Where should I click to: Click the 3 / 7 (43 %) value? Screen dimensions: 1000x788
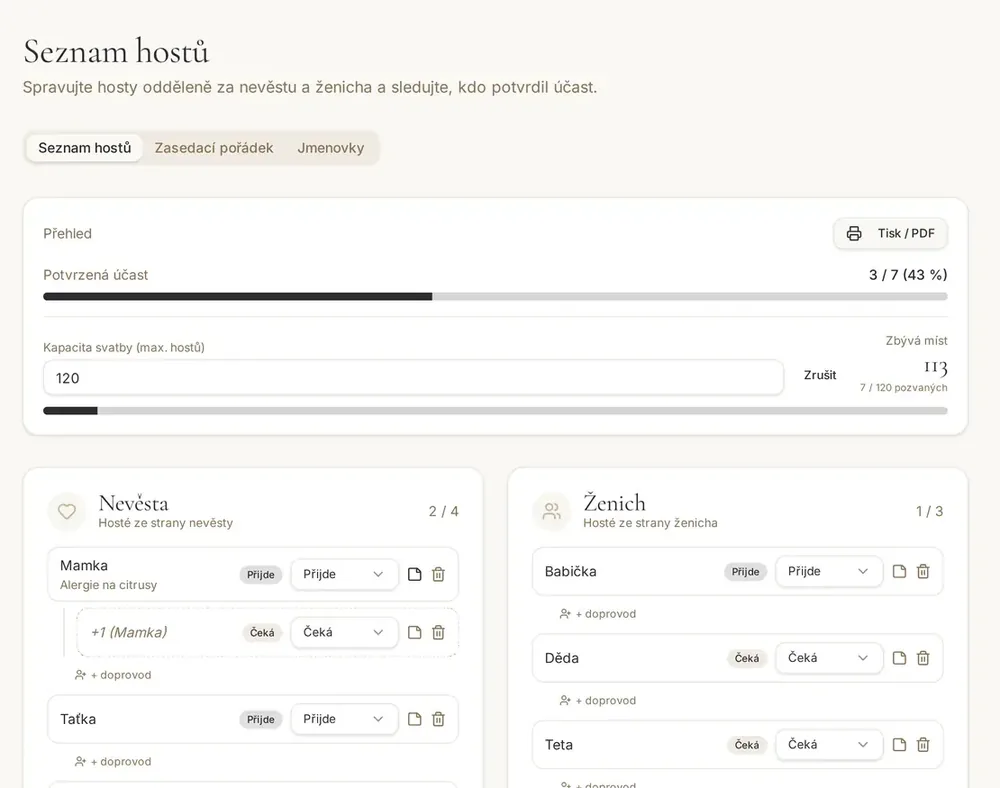908,275
